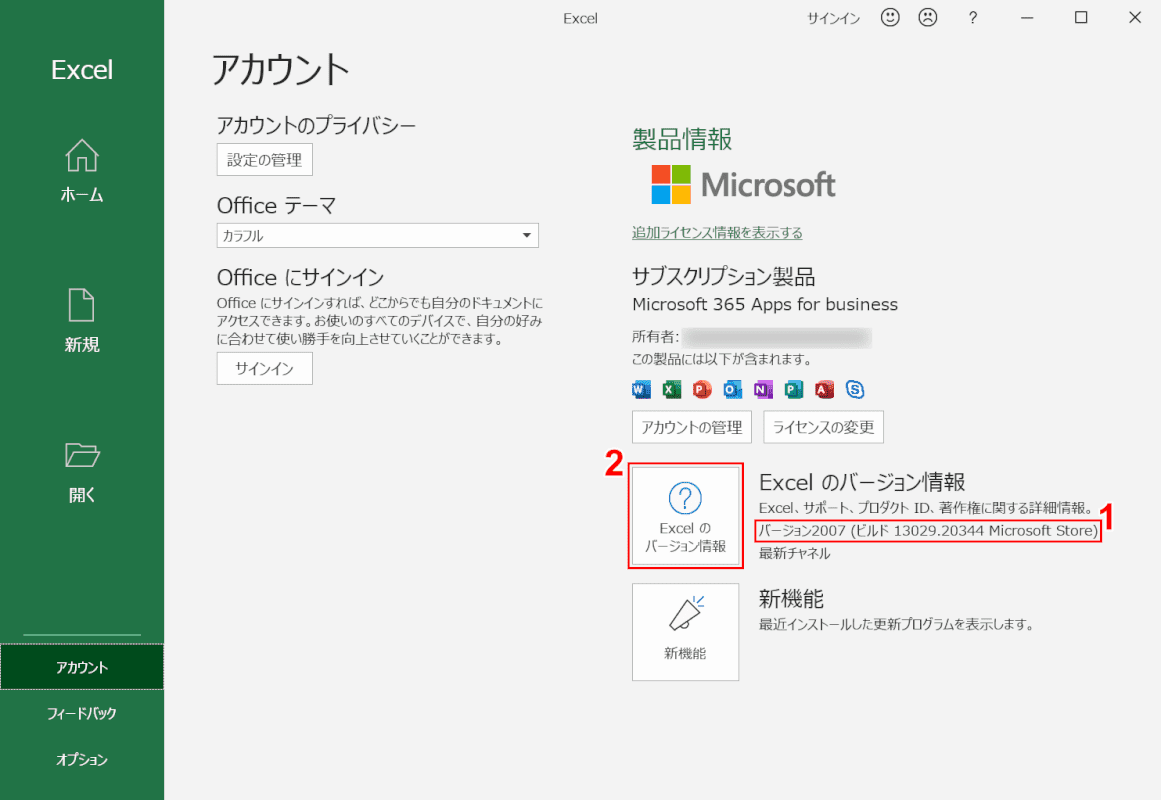Open help with the question mark icon
This screenshot has width=1161, height=800.
973,18
